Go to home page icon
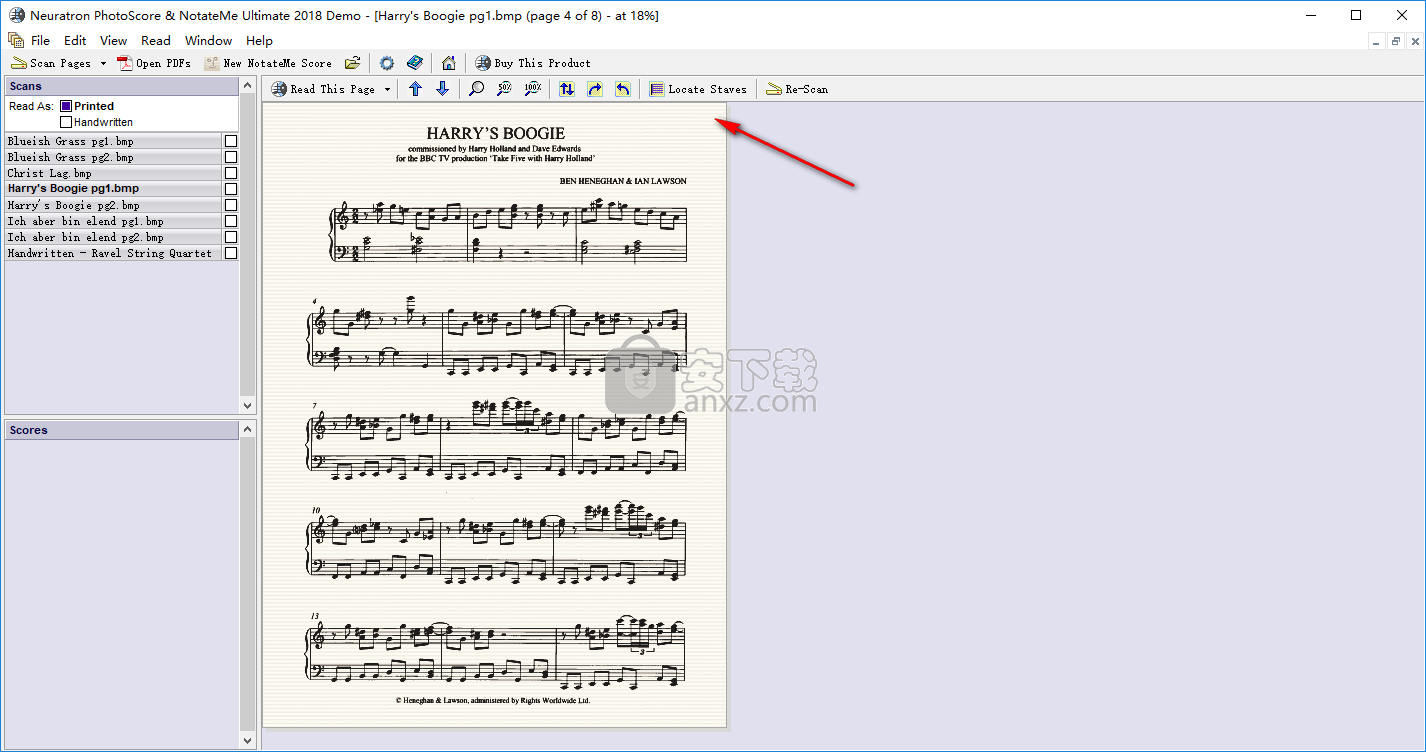This screenshot has height=752, width=1426. click(449, 63)
